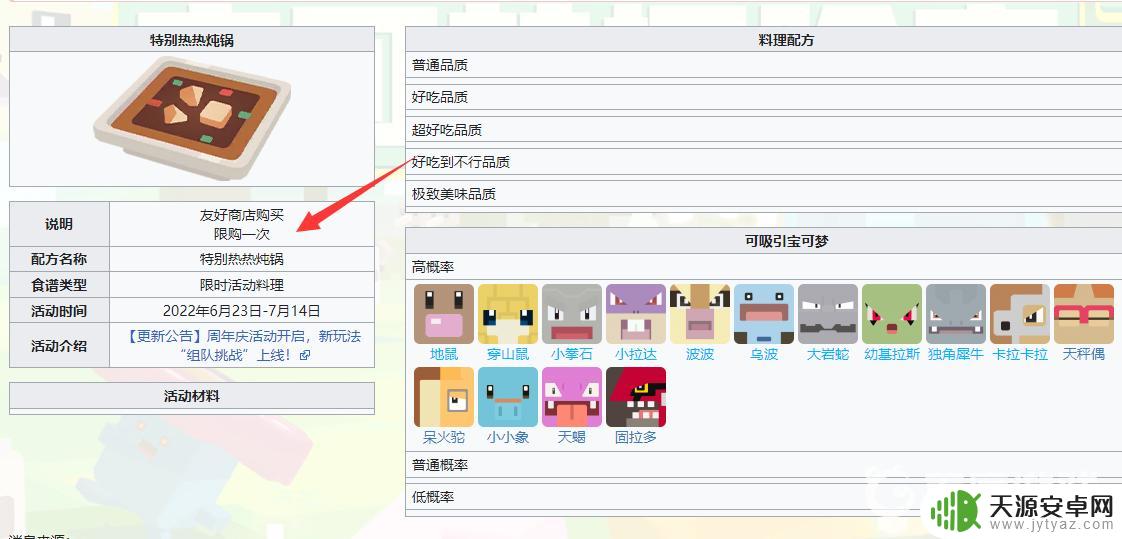Click the 固拉多 Pokémon icon
The height and width of the screenshot is (539, 1122).
point(636,397)
